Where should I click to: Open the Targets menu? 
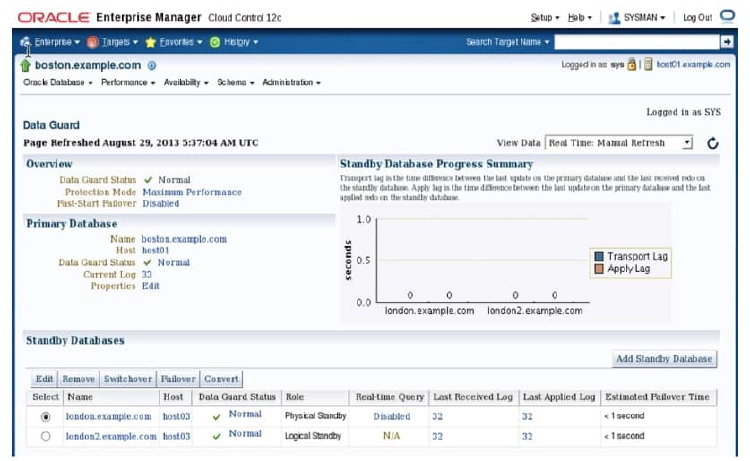click(120, 42)
